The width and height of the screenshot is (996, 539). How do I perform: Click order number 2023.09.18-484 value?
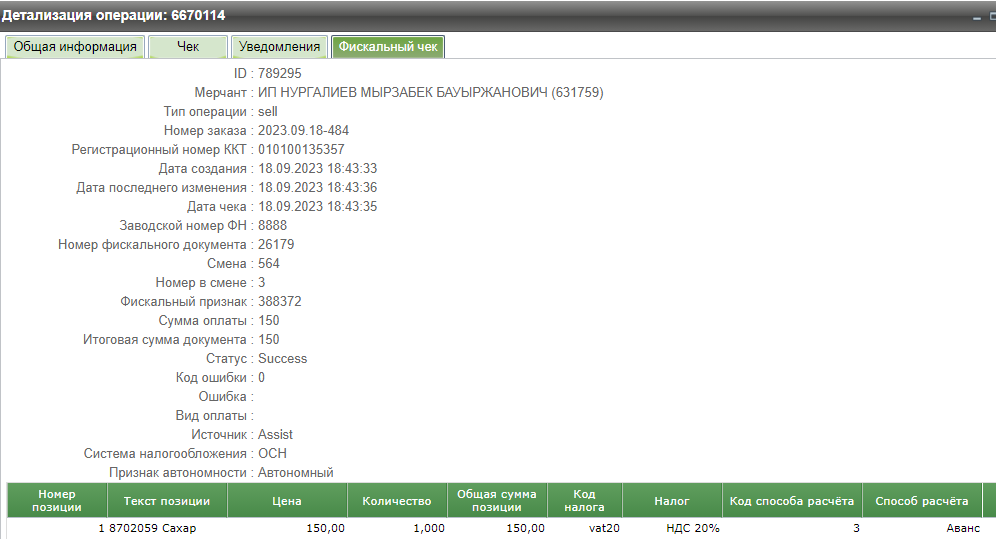[x=303, y=130]
